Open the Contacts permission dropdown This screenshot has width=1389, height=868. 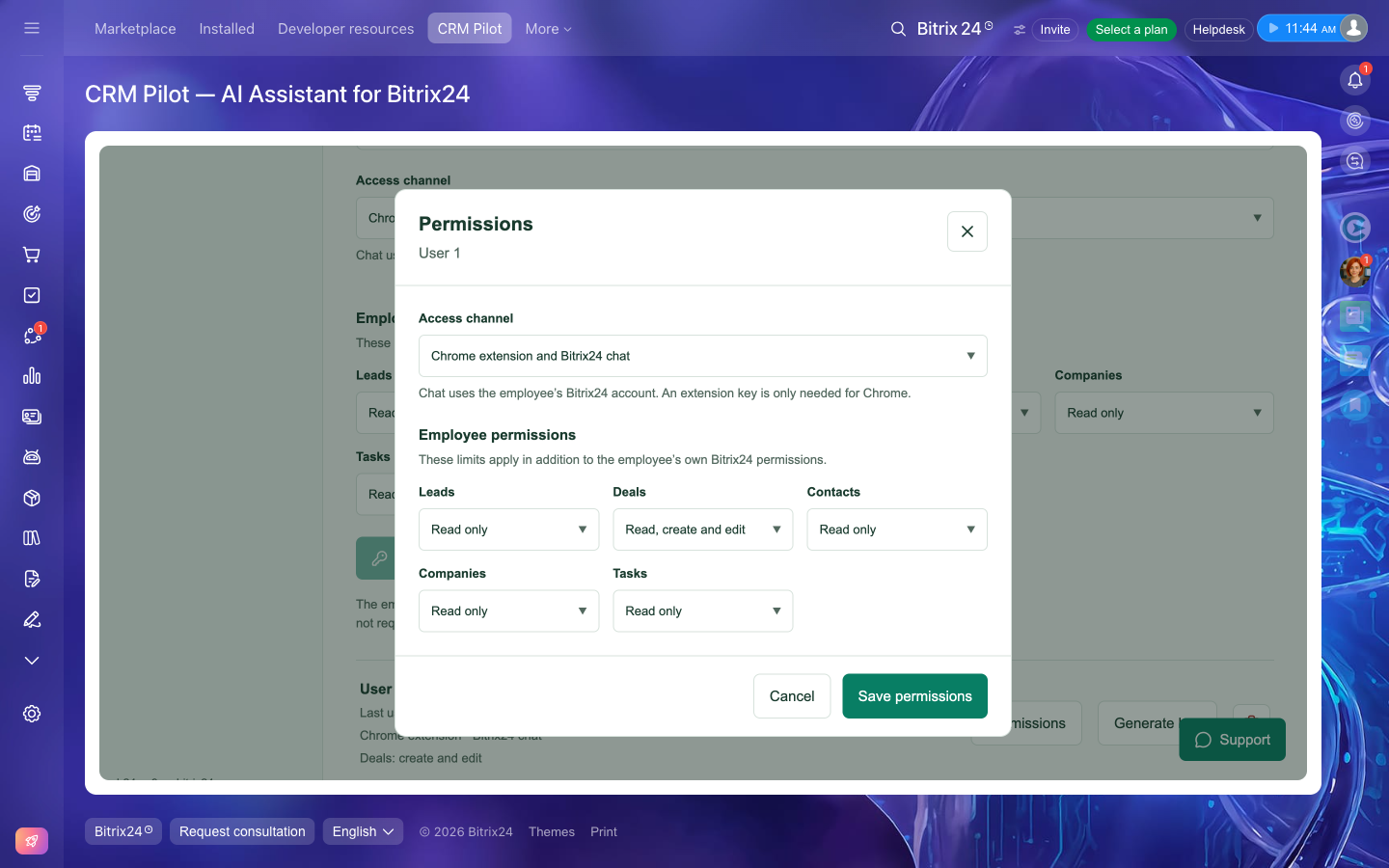(x=897, y=529)
